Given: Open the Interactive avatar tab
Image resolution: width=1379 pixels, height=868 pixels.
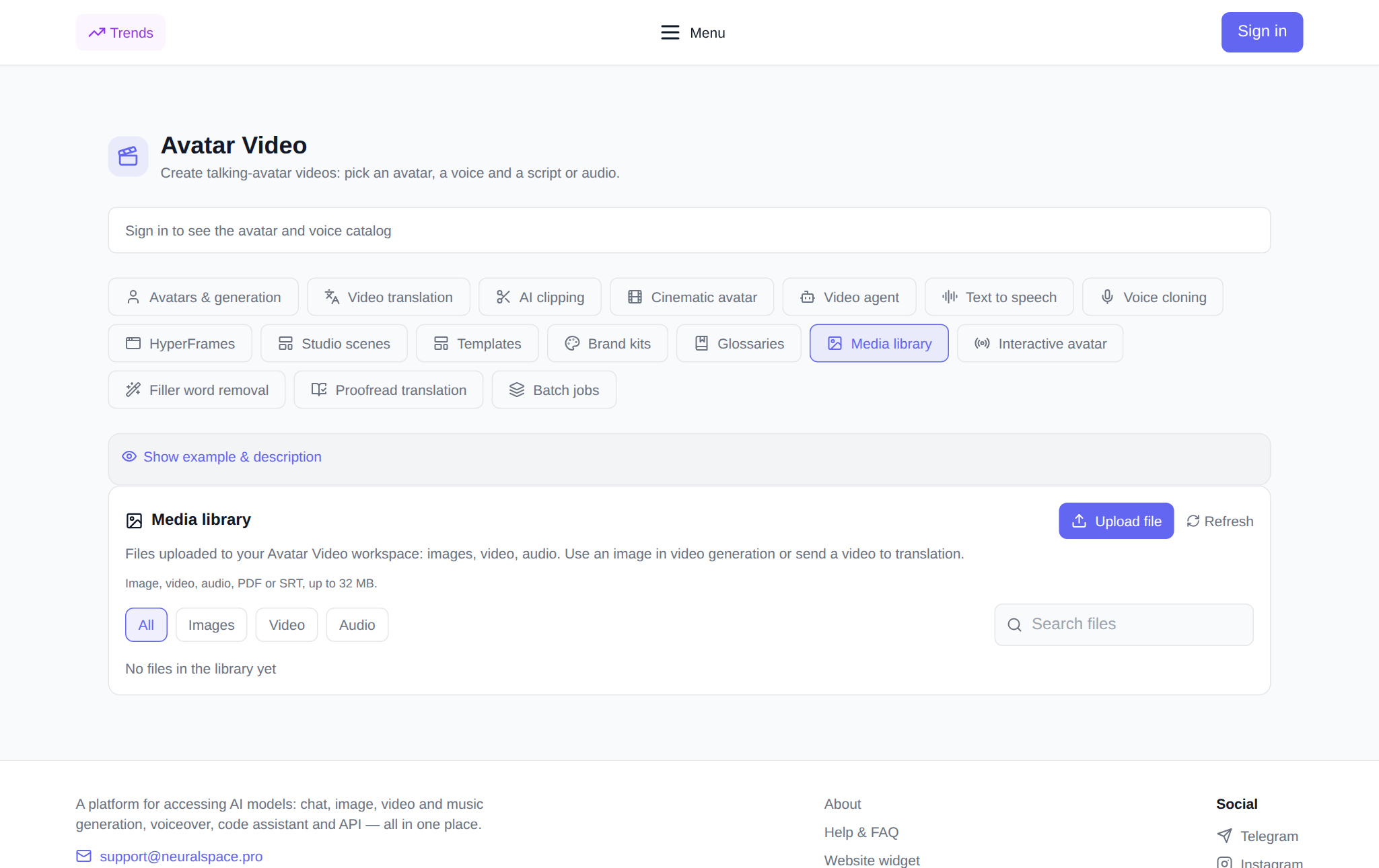Looking at the screenshot, I should pyautogui.click(x=1040, y=343).
